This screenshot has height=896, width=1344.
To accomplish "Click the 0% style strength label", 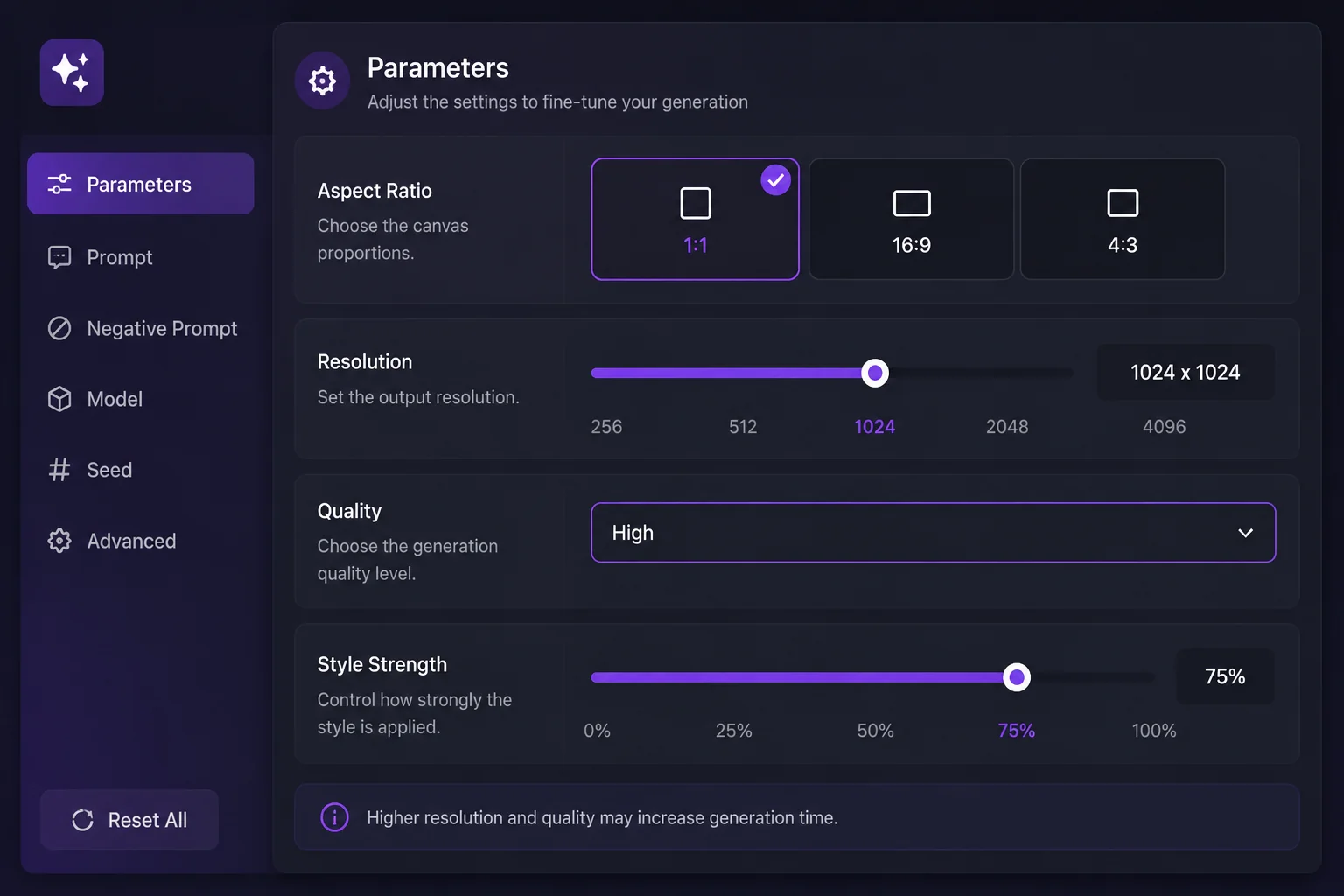I will point(597,731).
